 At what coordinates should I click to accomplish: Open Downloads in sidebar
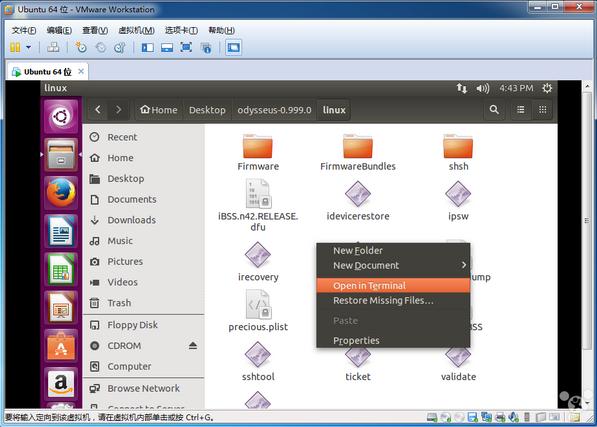tap(143, 220)
